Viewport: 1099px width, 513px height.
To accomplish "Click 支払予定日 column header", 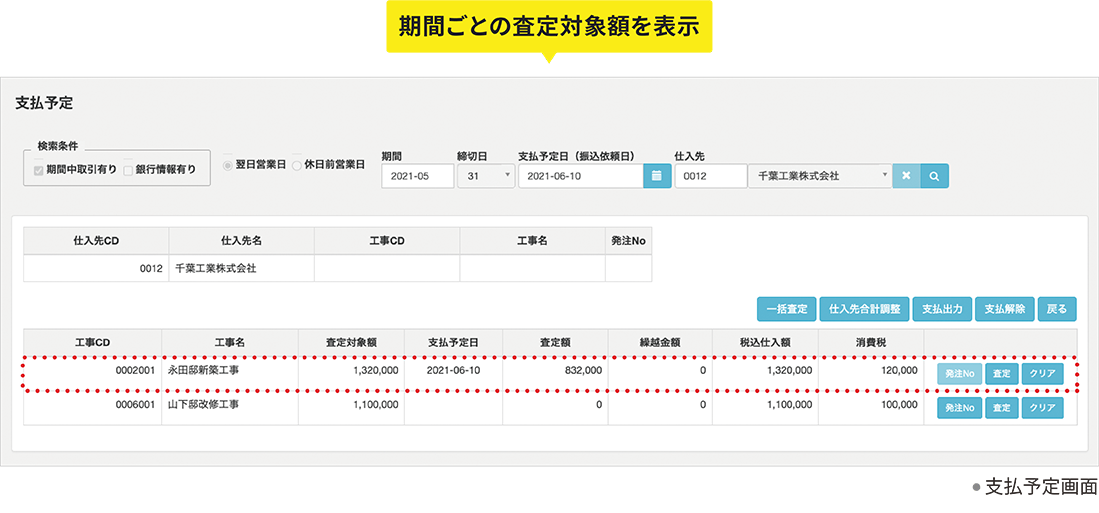I will 453,343.
